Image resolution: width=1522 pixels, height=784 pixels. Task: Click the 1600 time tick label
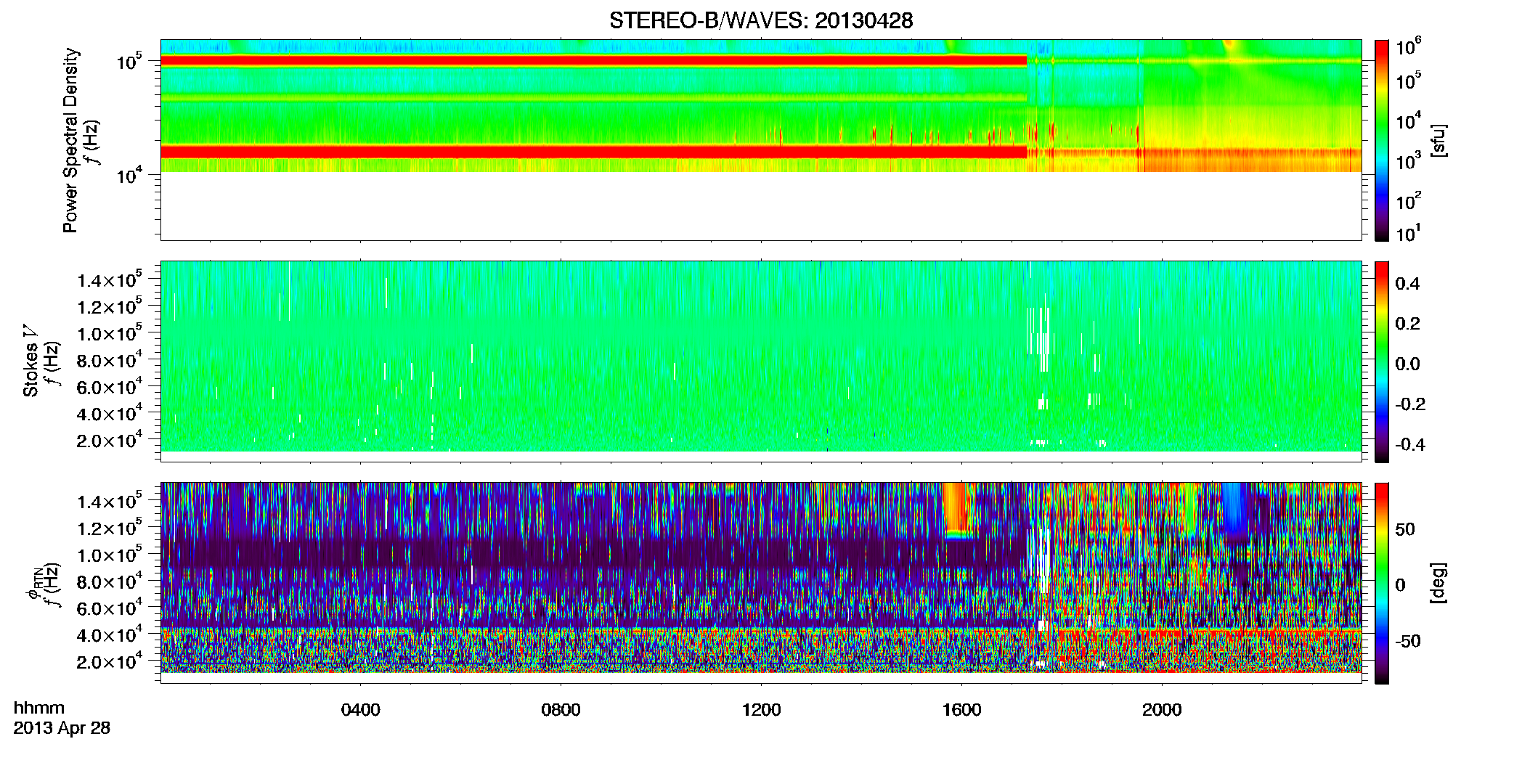[961, 710]
